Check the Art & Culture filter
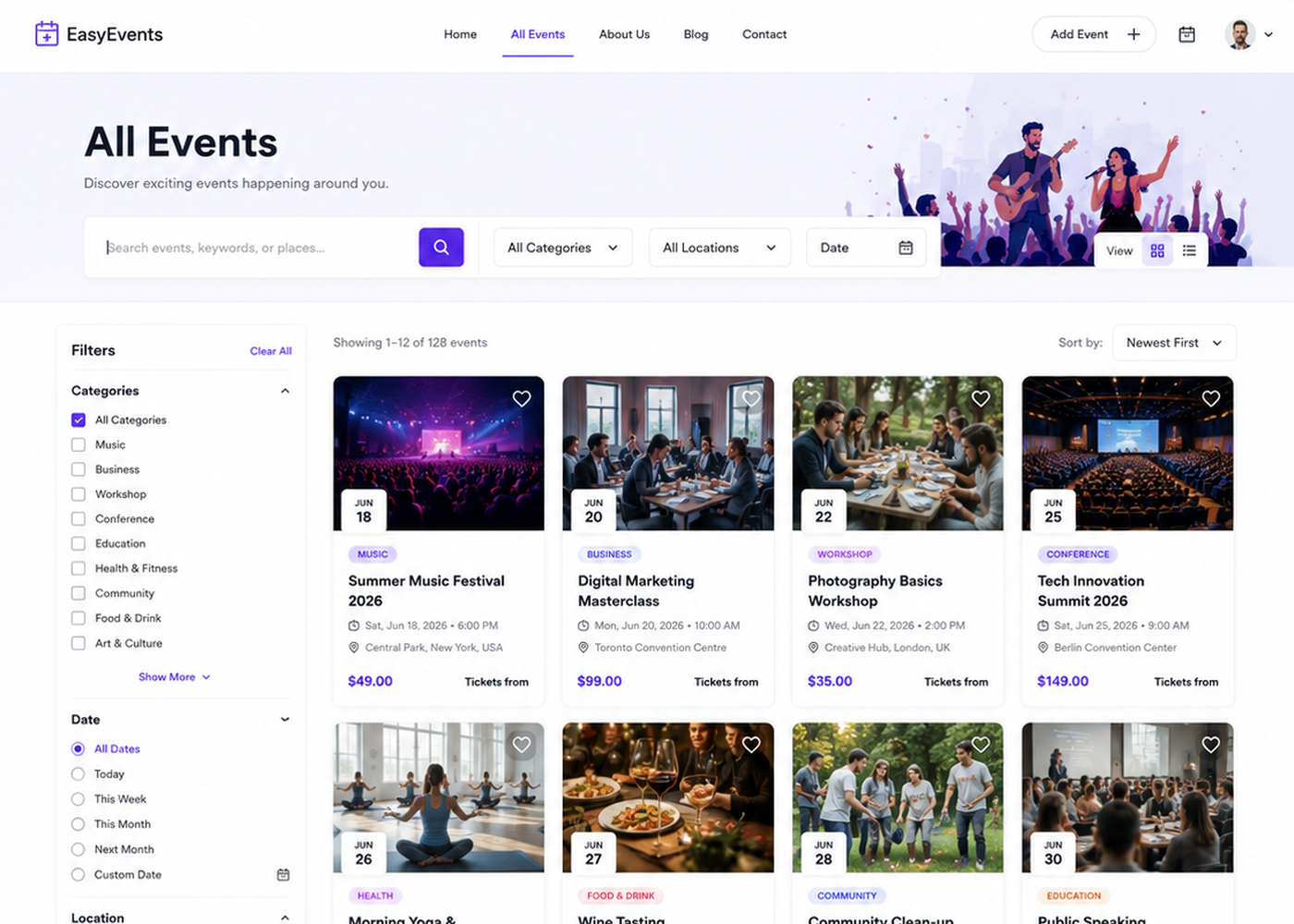 click(x=79, y=643)
